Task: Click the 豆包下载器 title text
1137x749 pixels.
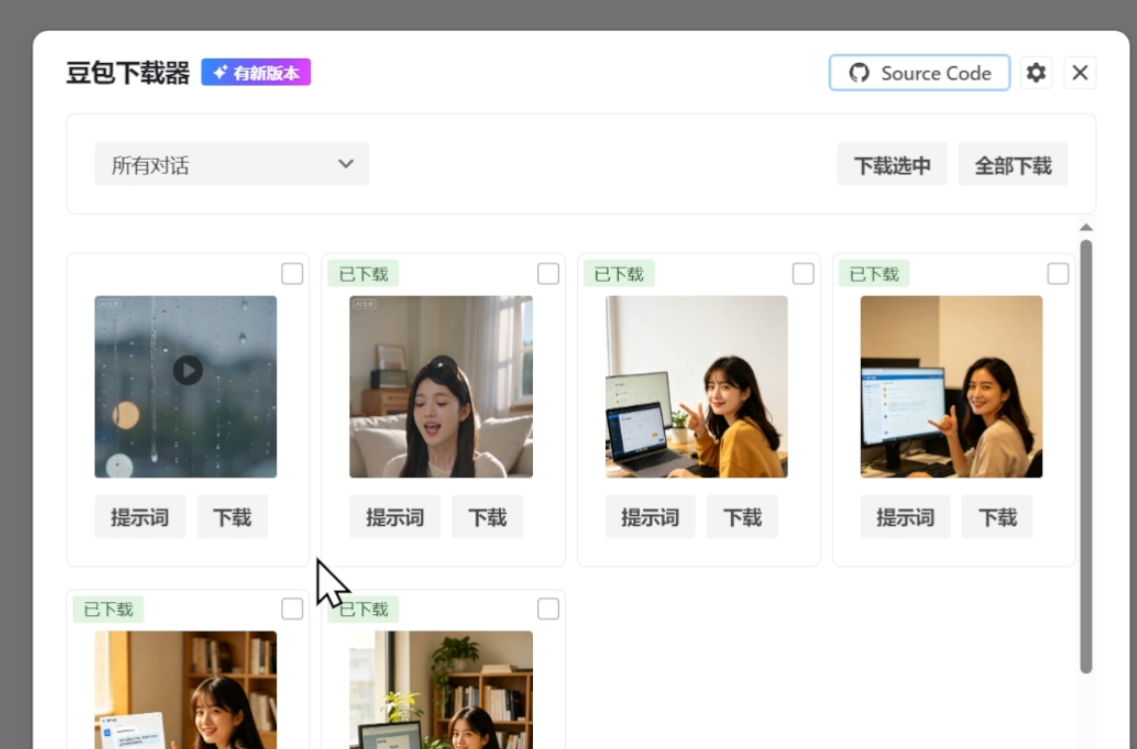Action: point(128,73)
